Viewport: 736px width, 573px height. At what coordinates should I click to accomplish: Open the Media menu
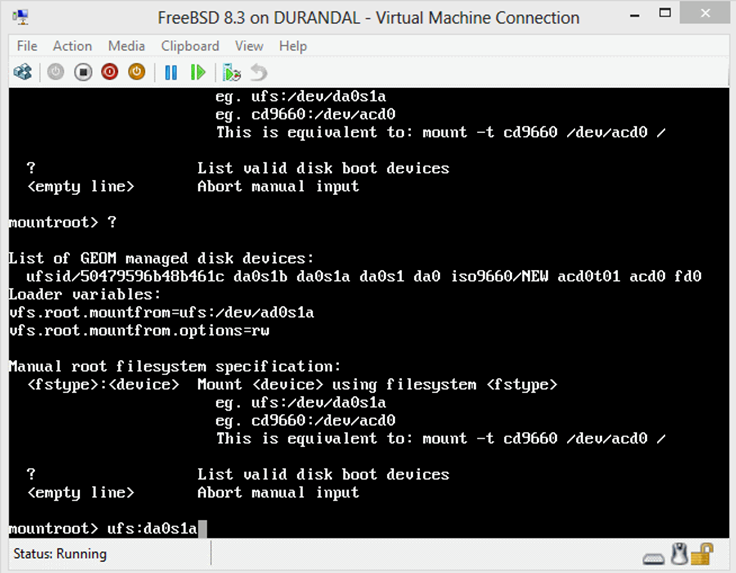(126, 46)
